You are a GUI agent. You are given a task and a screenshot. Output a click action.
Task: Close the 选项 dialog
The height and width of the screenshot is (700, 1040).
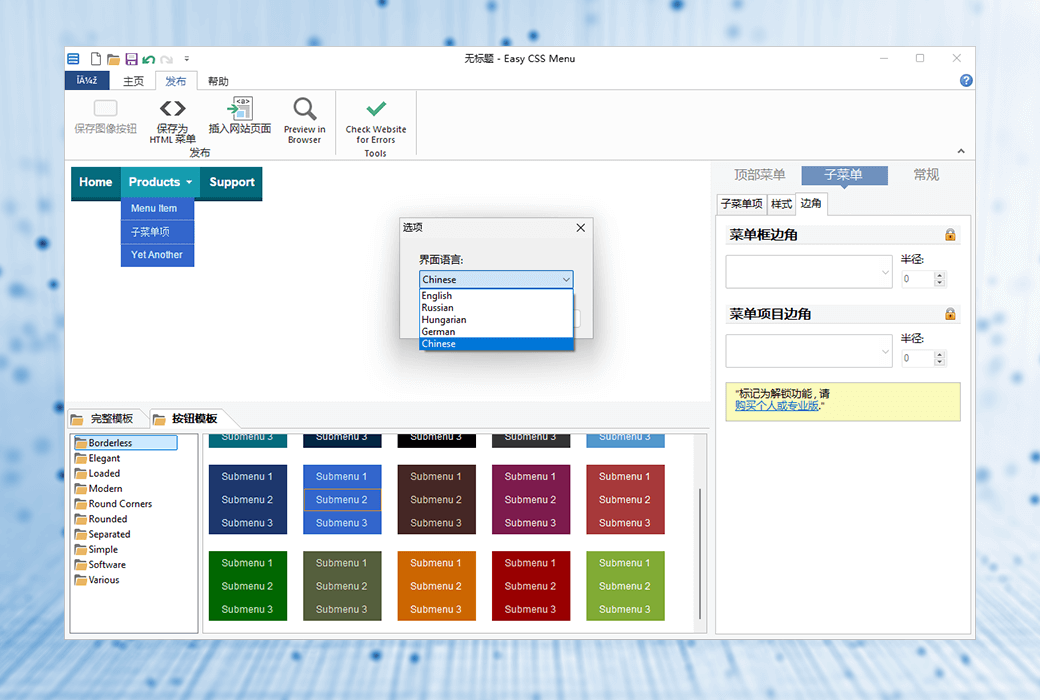[x=580, y=228]
